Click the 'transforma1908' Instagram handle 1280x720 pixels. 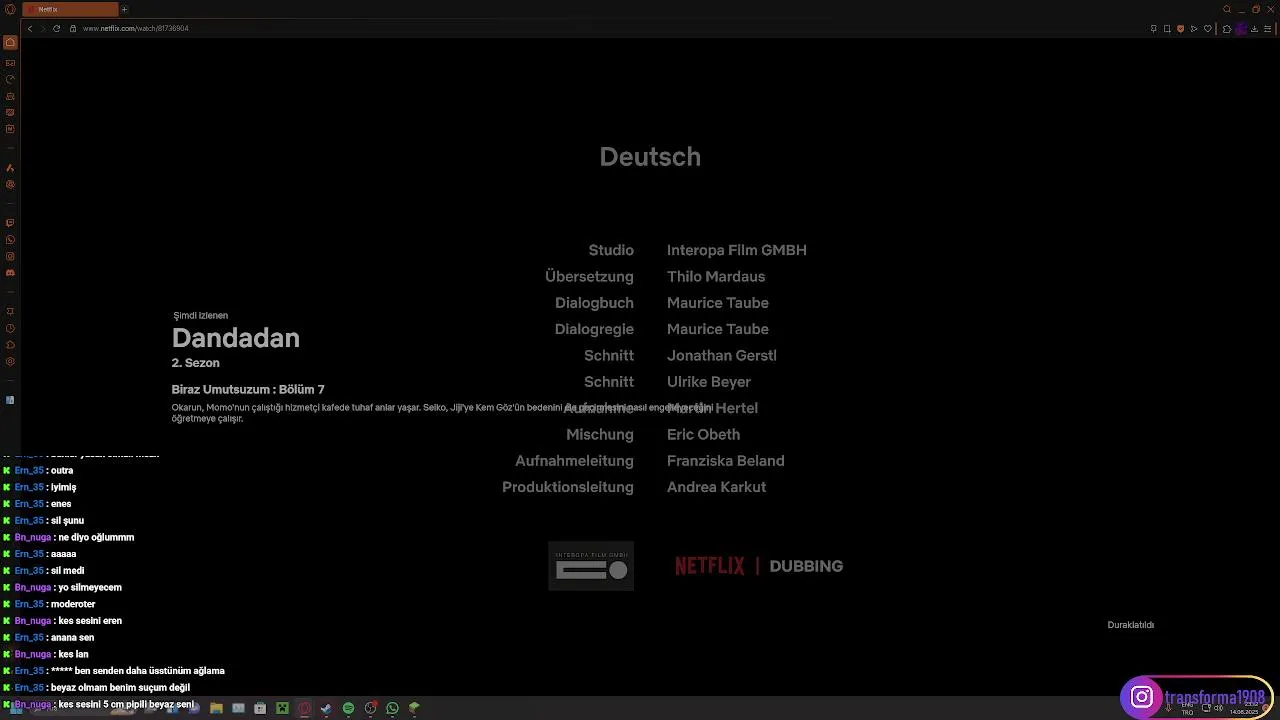1215,698
